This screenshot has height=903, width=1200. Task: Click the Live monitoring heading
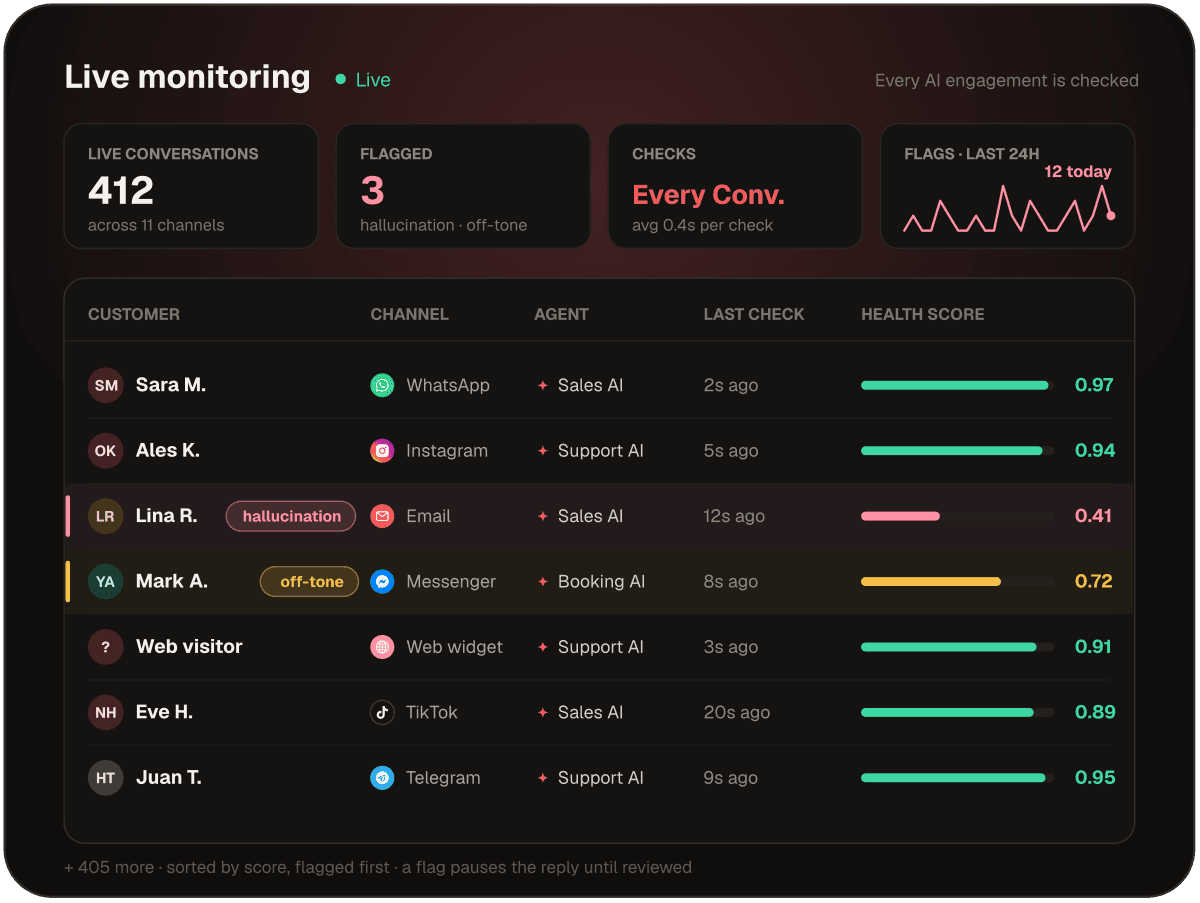tap(188, 77)
